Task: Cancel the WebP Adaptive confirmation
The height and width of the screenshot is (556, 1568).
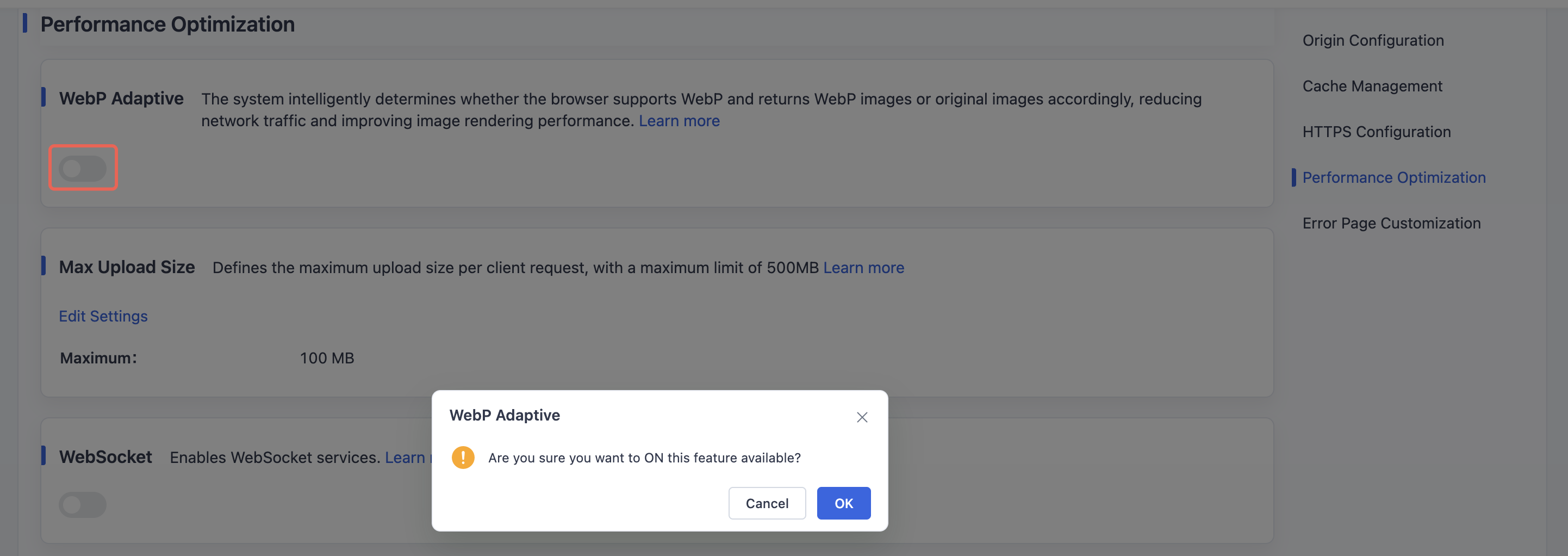Action: coord(767,503)
